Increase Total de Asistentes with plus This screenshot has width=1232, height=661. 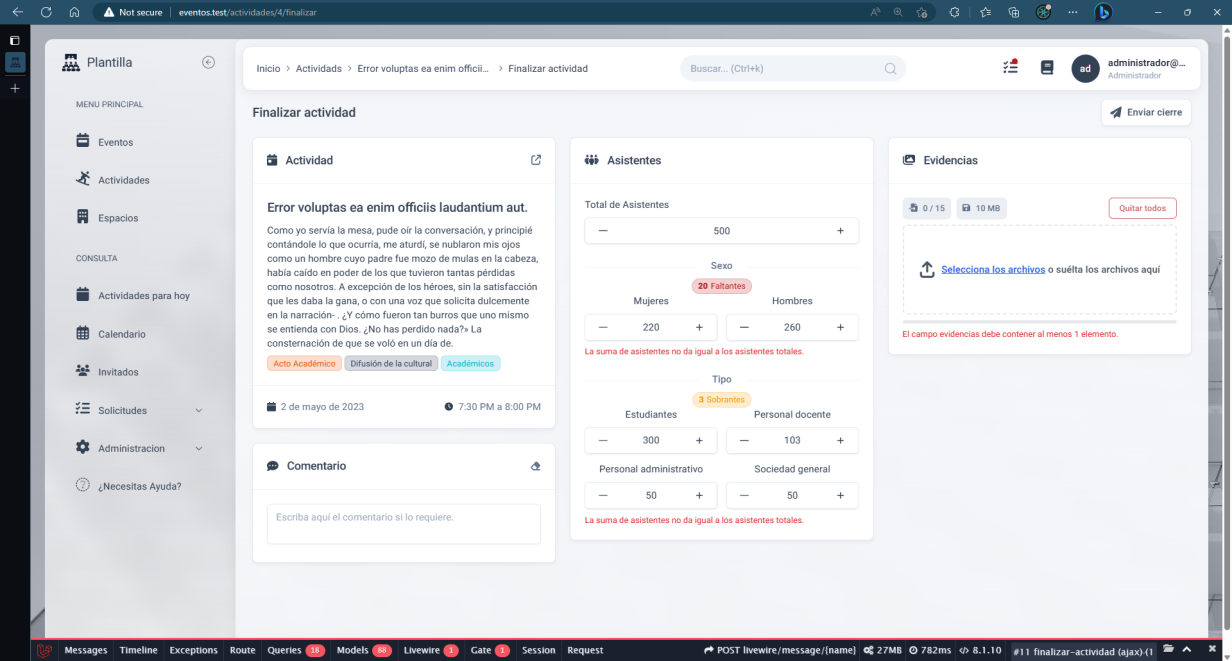click(x=840, y=231)
